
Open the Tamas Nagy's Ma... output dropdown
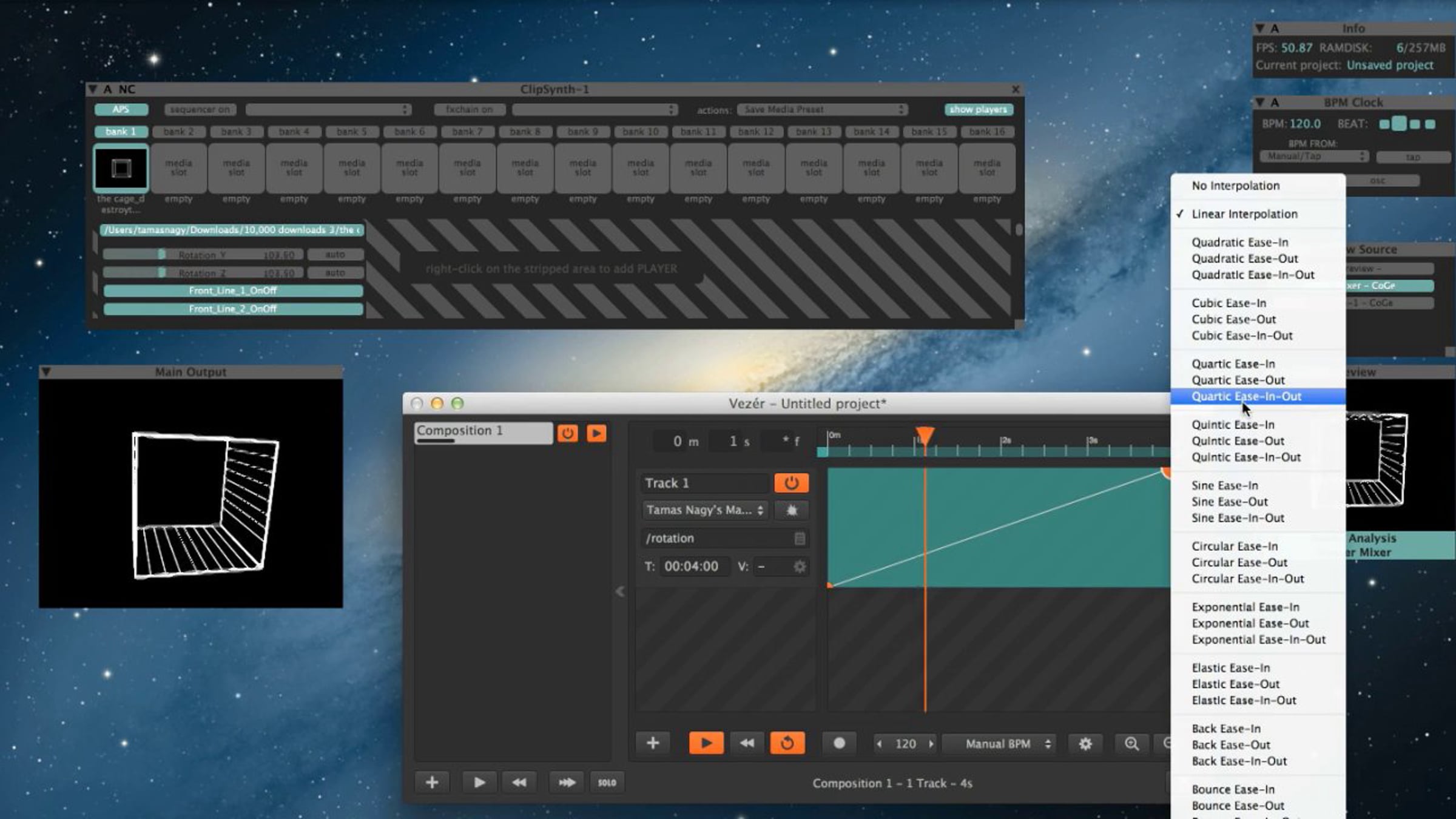click(704, 510)
